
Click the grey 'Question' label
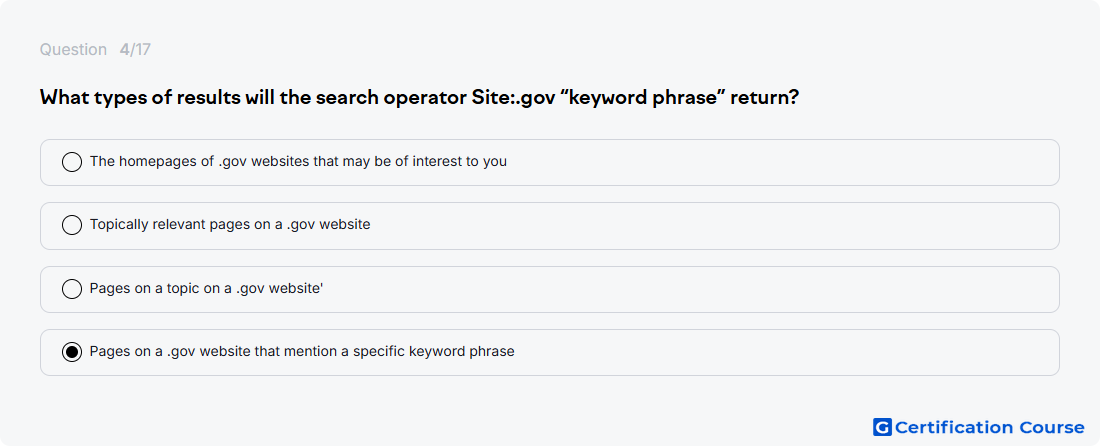(73, 50)
